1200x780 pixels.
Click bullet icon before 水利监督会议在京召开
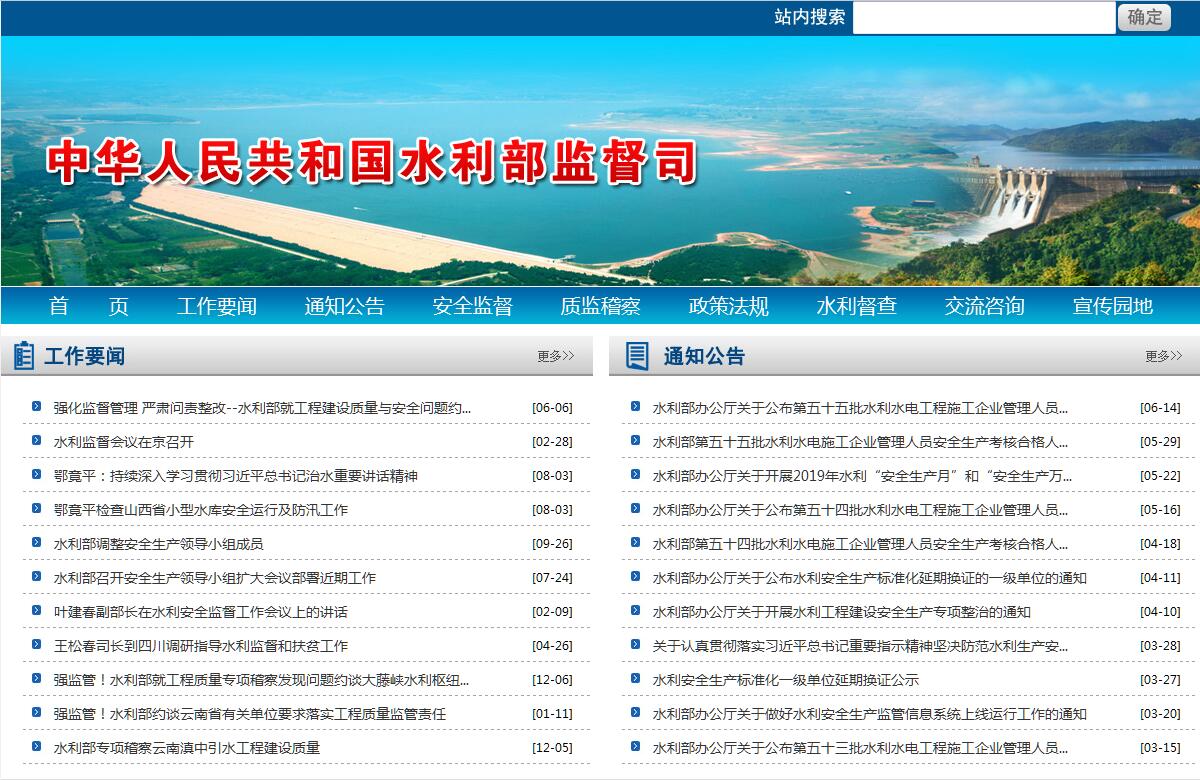[36, 441]
